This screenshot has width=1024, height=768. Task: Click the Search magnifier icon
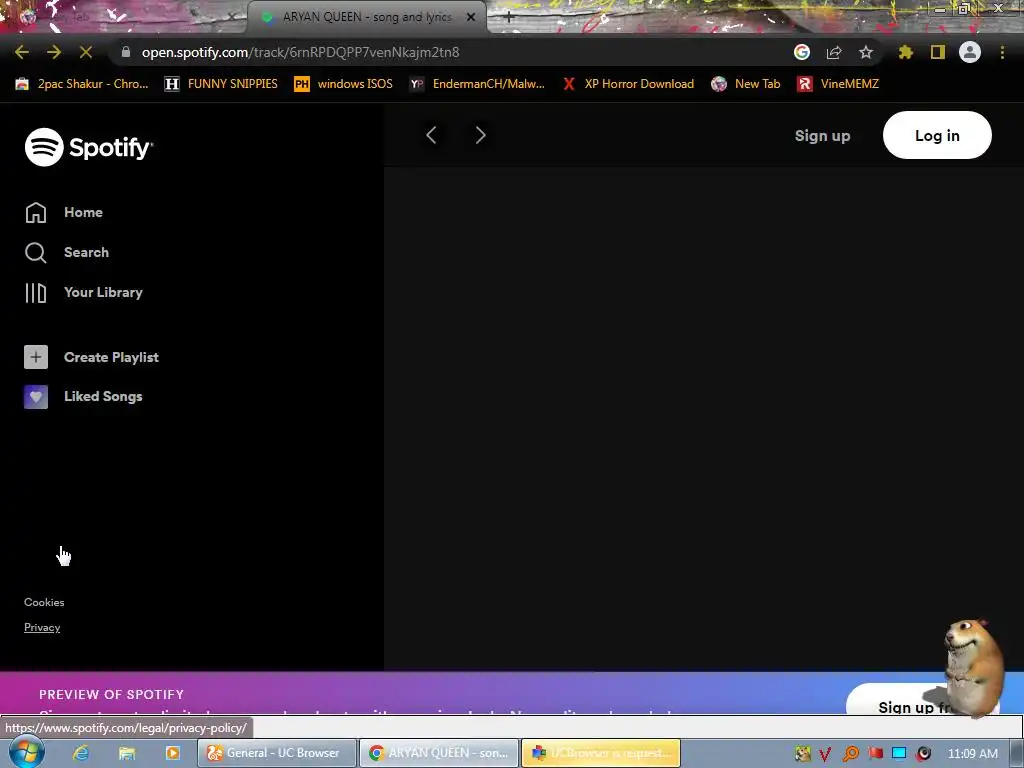[36, 253]
